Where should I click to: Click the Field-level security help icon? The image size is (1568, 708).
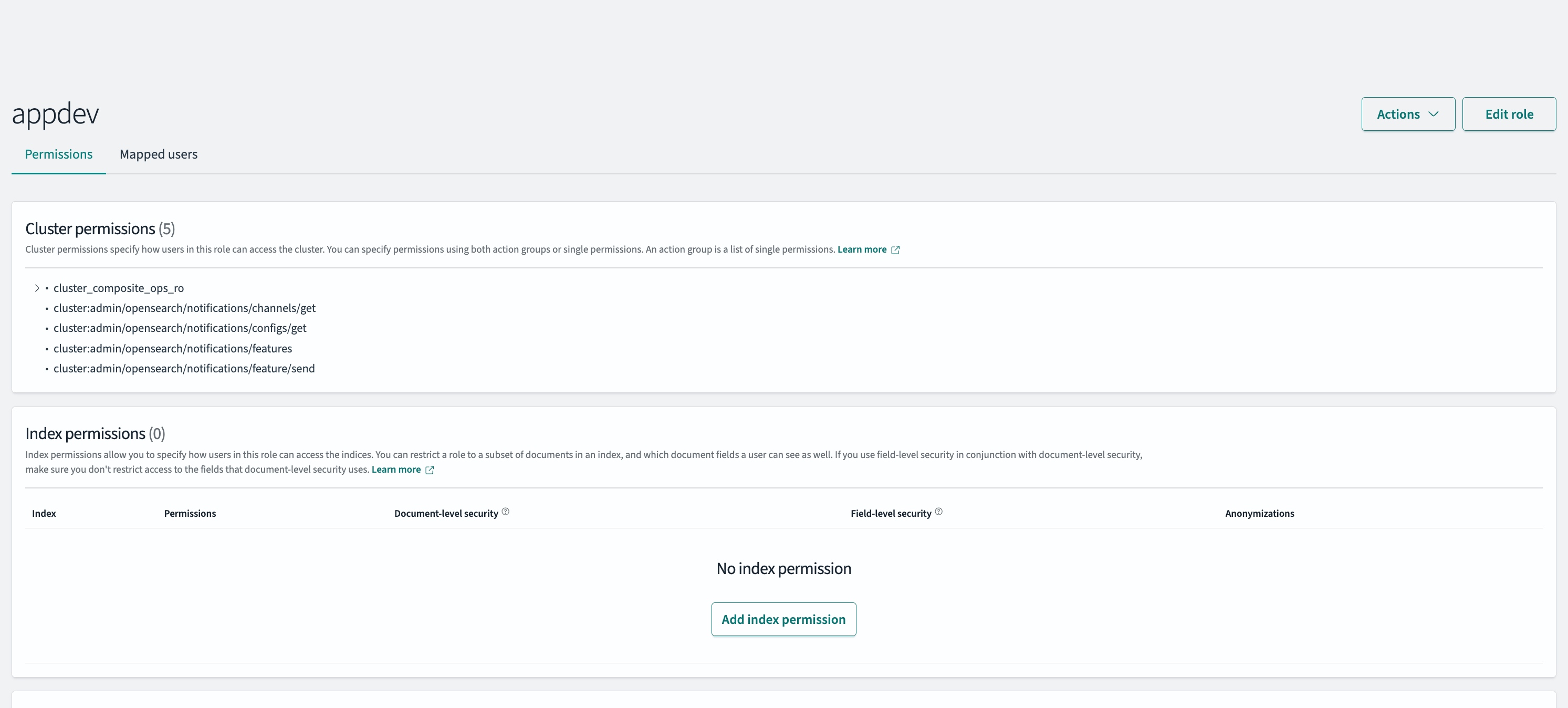(x=938, y=512)
